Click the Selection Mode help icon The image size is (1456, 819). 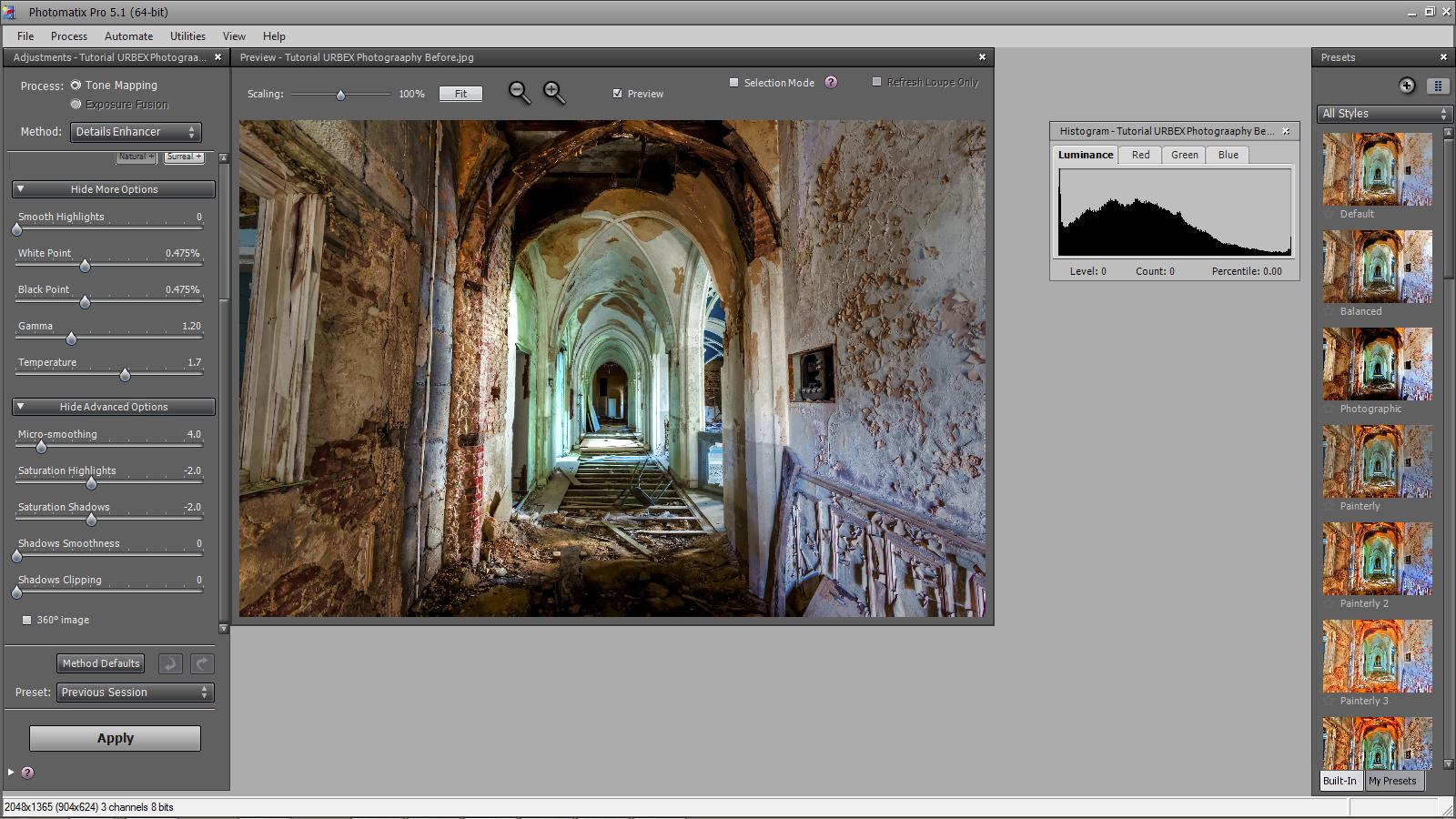(831, 83)
